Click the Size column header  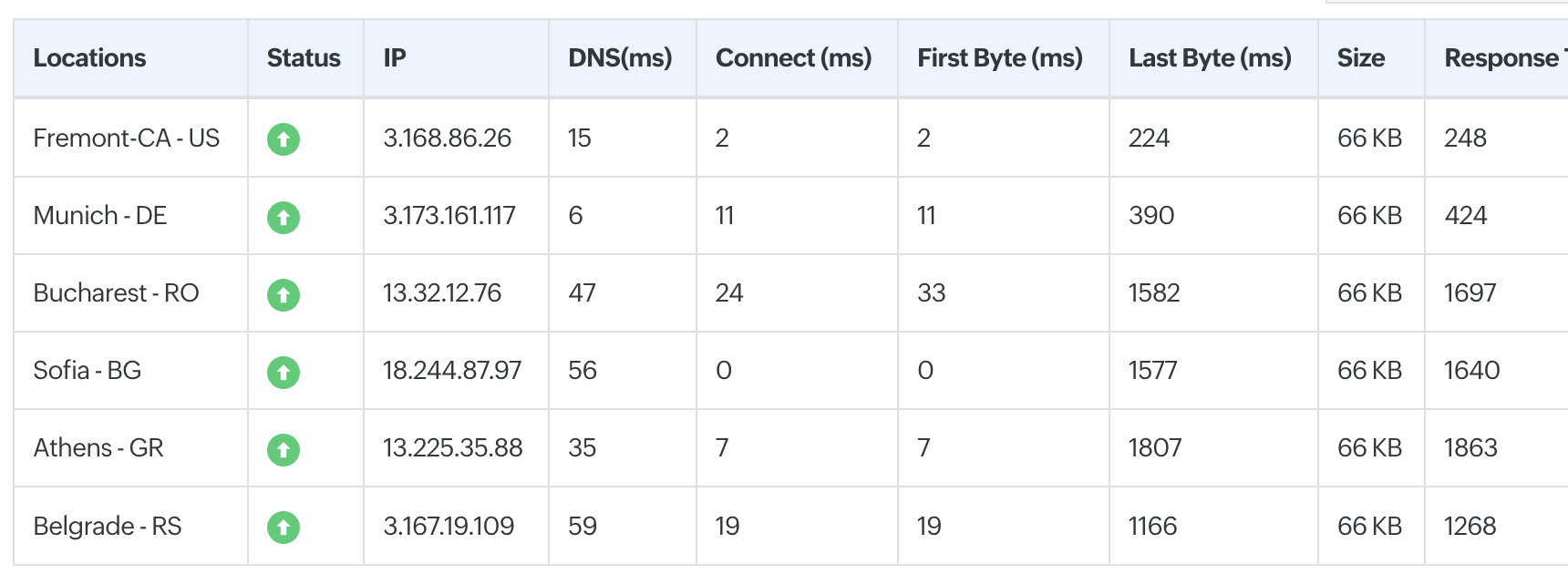[x=1360, y=58]
